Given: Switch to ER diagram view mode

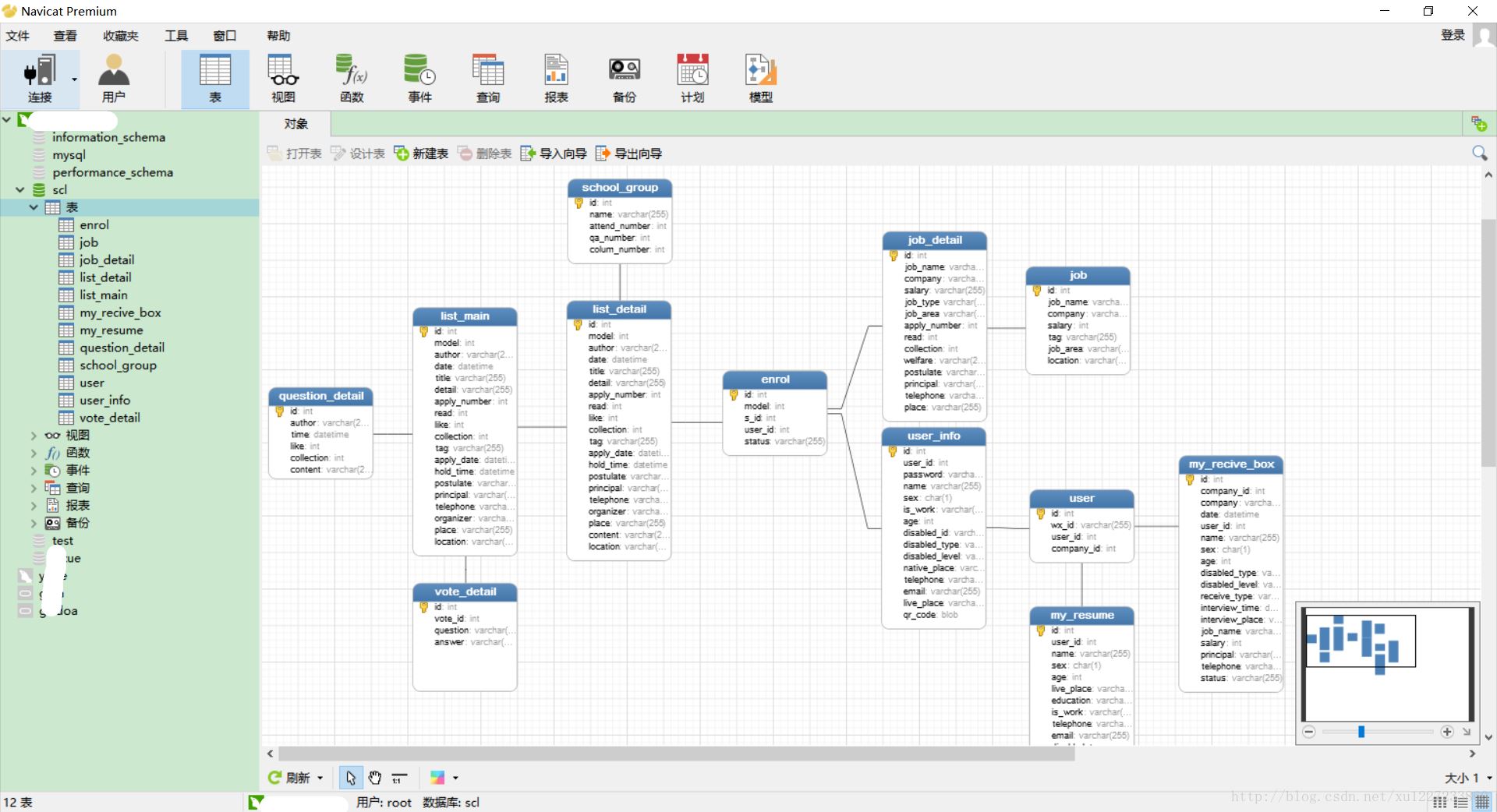Looking at the screenshot, I should tap(1482, 802).
